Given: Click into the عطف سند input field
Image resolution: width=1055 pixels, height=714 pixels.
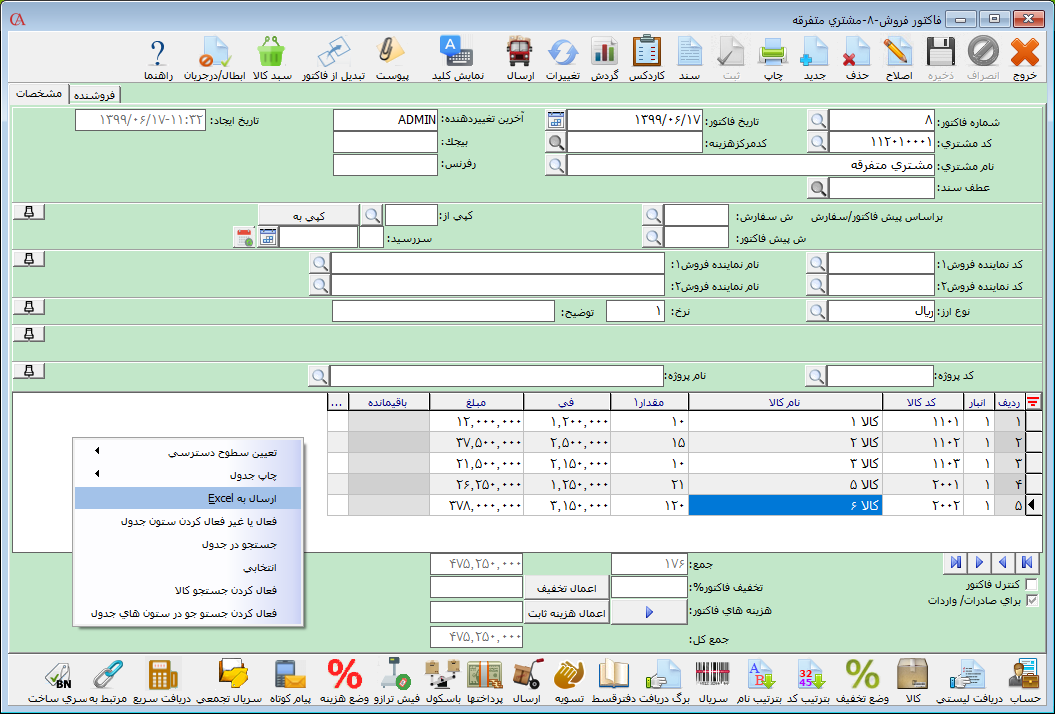Looking at the screenshot, I should pos(882,187).
